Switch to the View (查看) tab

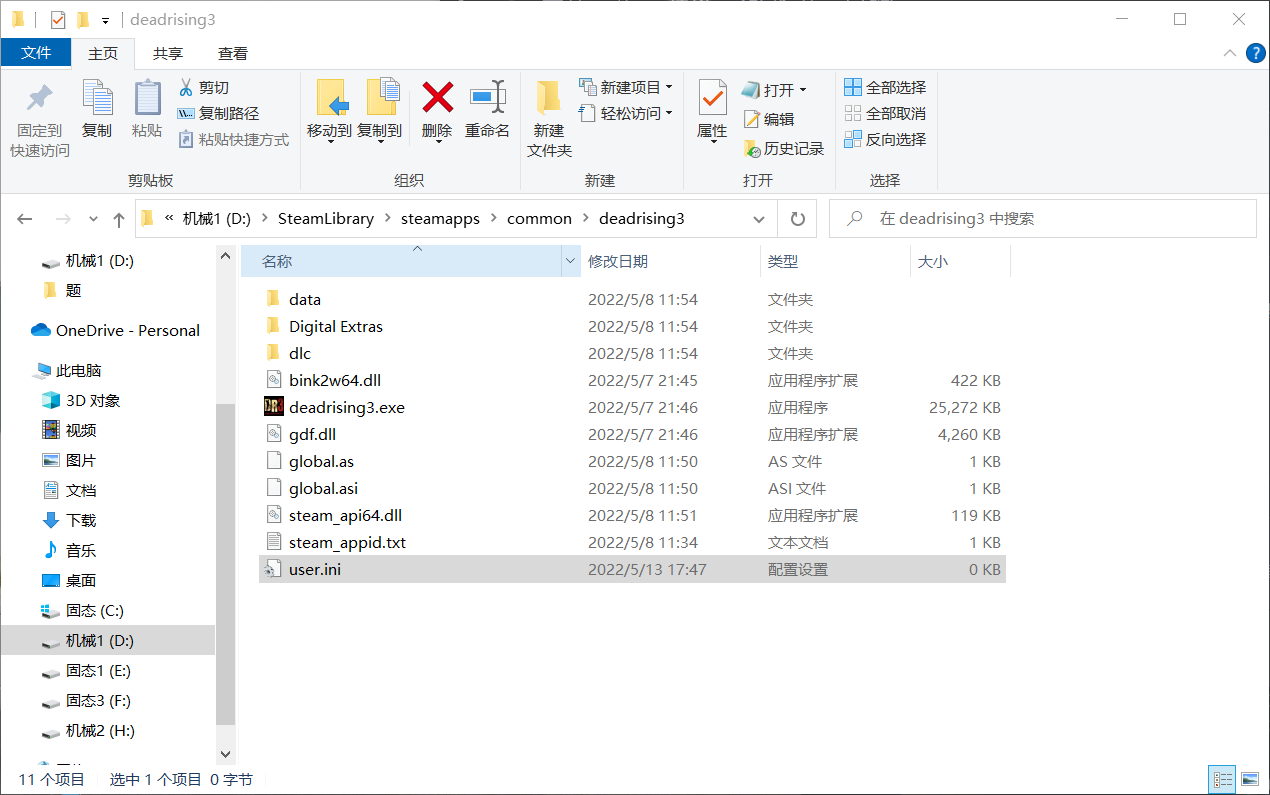click(233, 54)
